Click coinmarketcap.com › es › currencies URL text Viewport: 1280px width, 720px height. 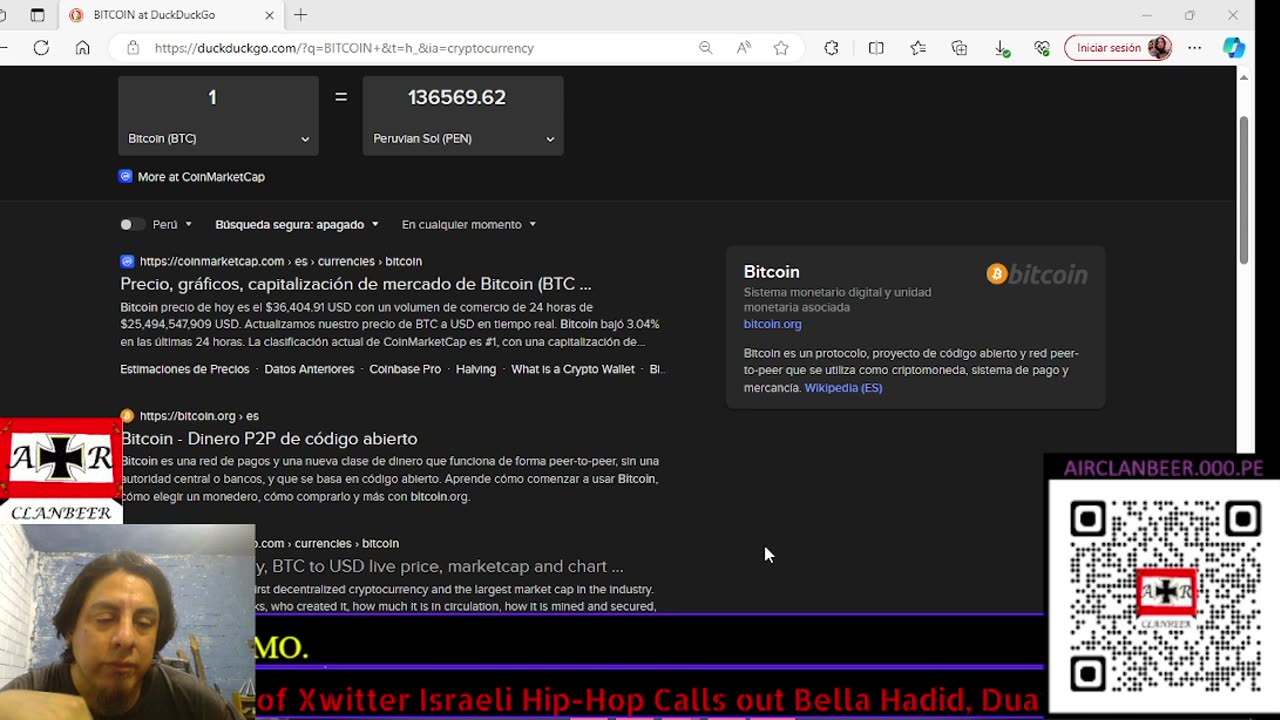[x=281, y=261]
